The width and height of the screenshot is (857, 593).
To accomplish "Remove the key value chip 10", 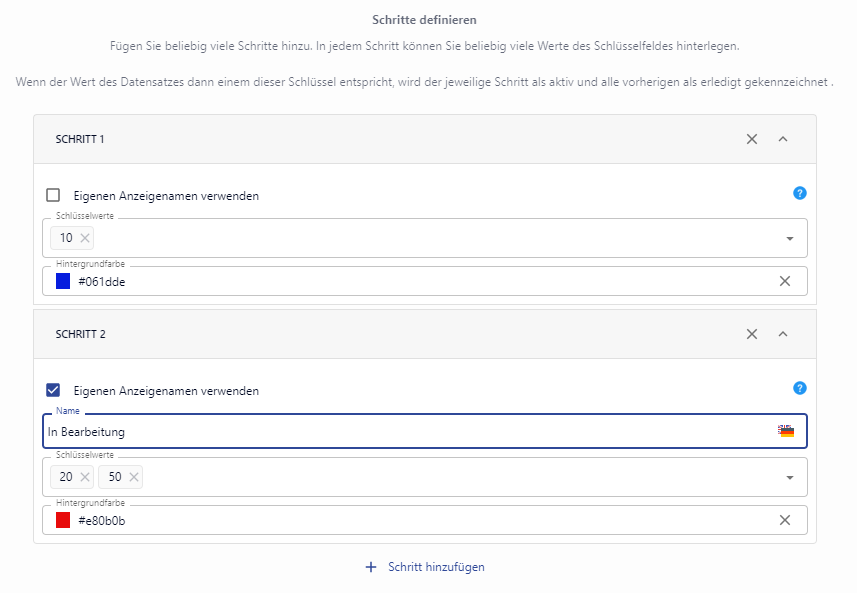I will click(x=85, y=238).
